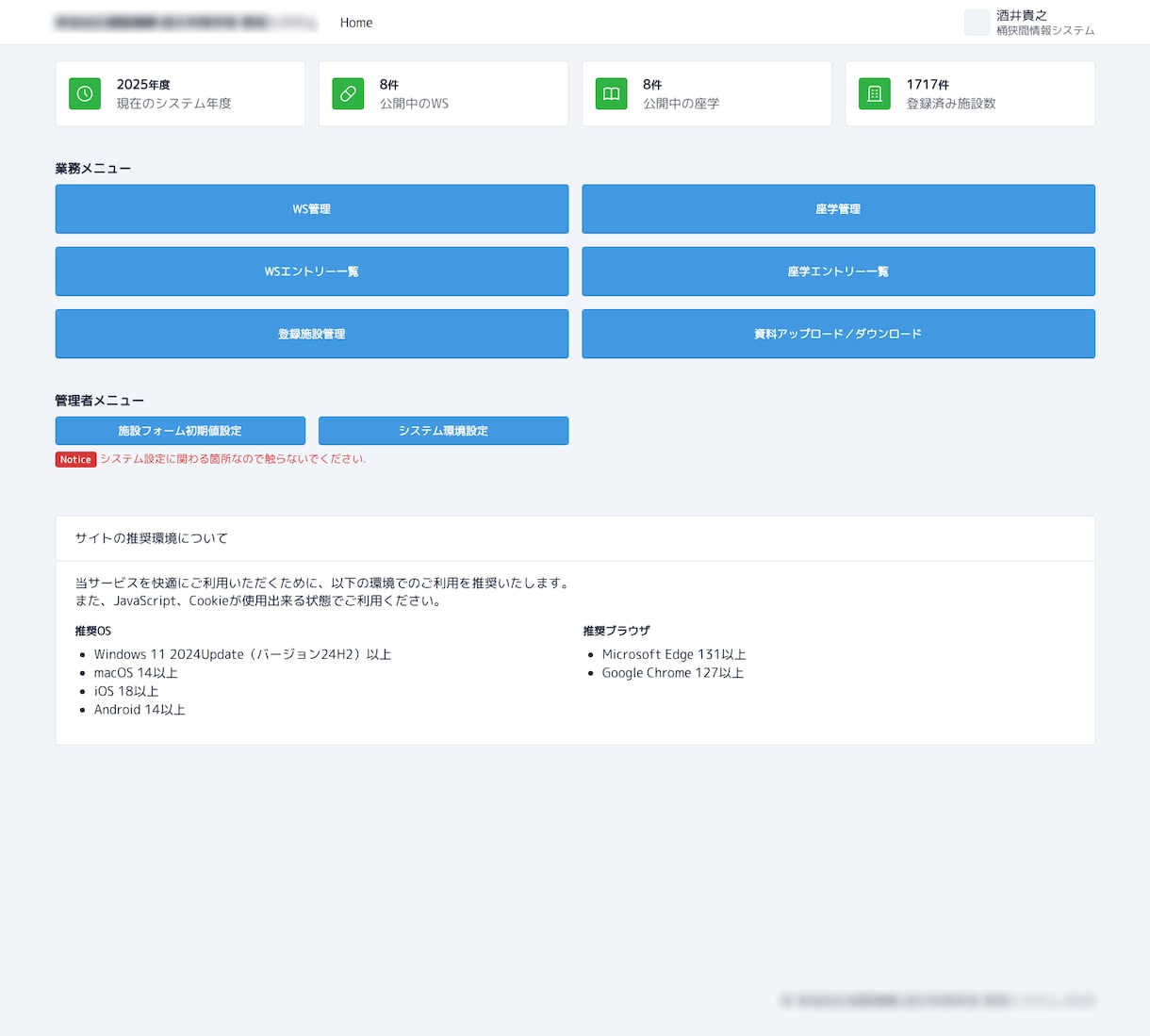Click the user name 酒井貴之
1150x1036 pixels.
pyautogui.click(x=1022, y=15)
